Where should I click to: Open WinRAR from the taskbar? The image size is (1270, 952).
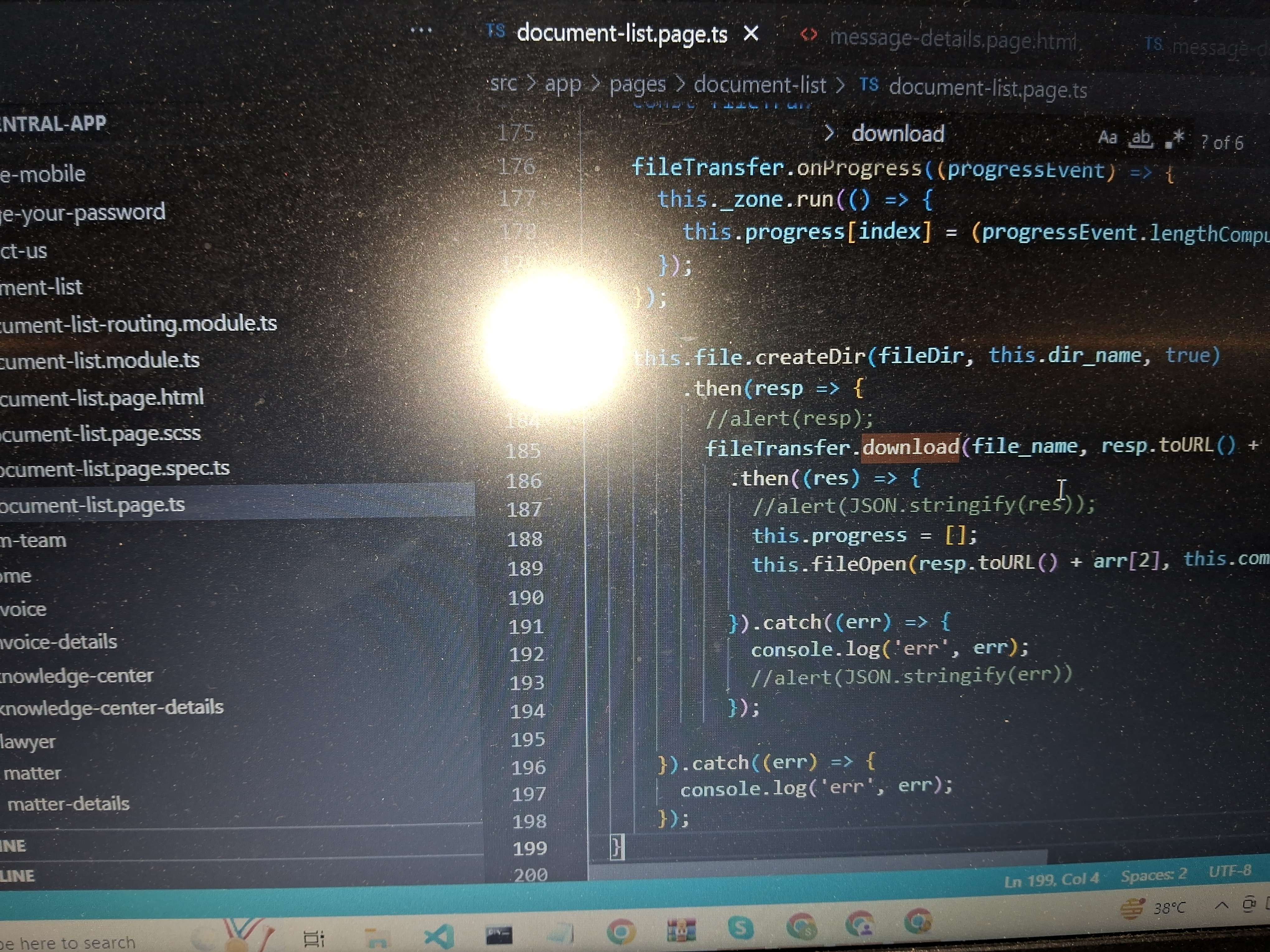(681, 930)
